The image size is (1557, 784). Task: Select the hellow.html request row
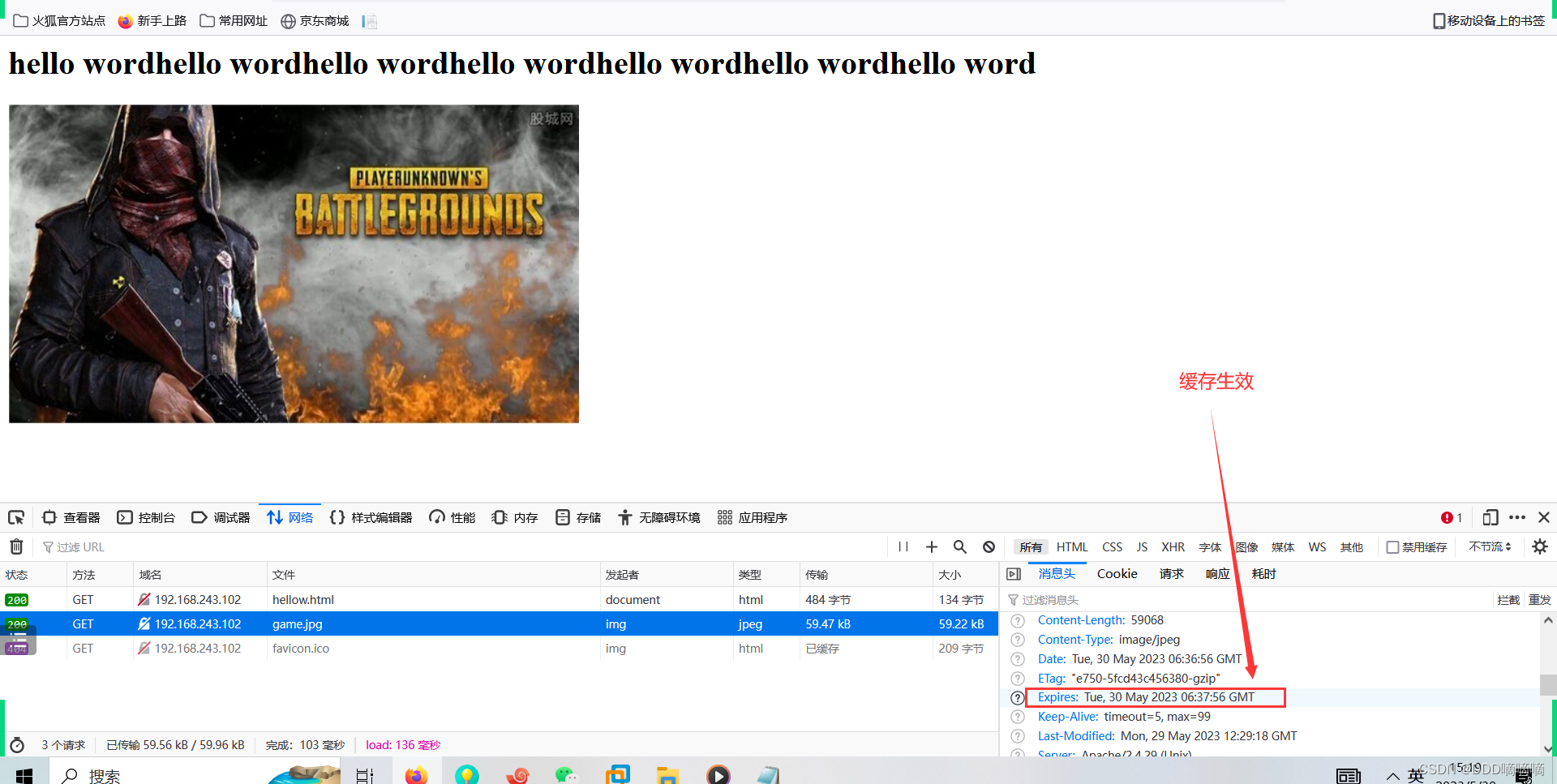pos(499,599)
